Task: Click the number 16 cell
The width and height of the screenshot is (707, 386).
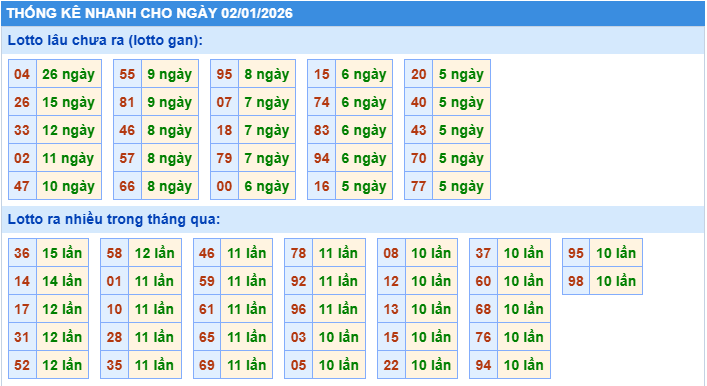Action: click(321, 186)
